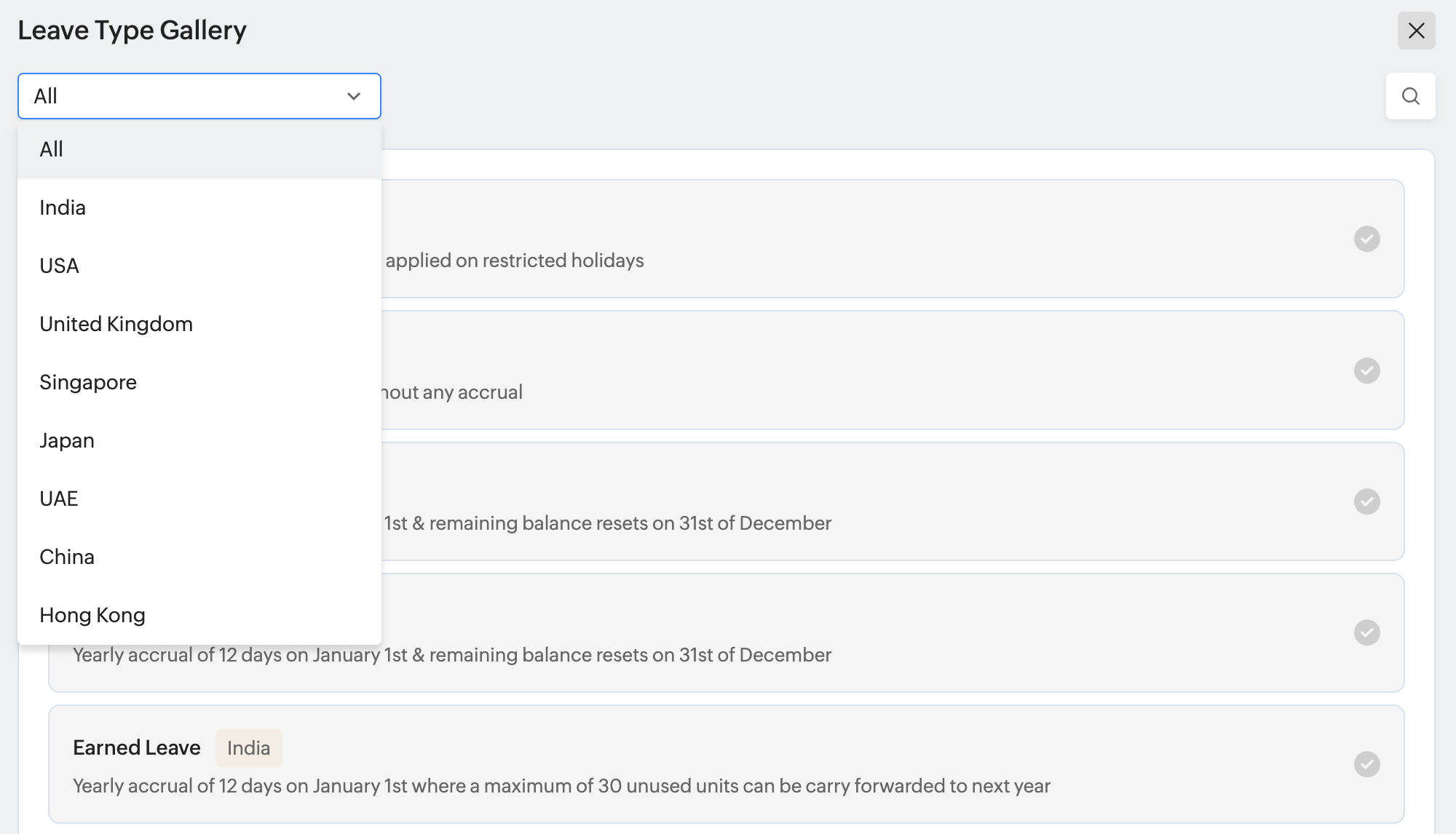Click the search magnifier icon
Viewport: 1456px width, 834px height.
(x=1410, y=96)
